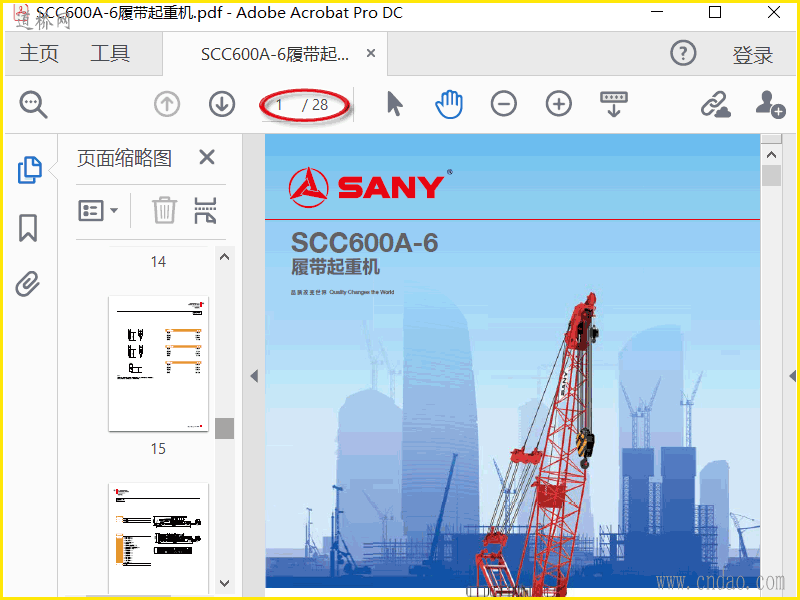Select the SCC600A-6 document tab
The width and height of the screenshot is (800, 600).
pyautogui.click(x=274, y=54)
